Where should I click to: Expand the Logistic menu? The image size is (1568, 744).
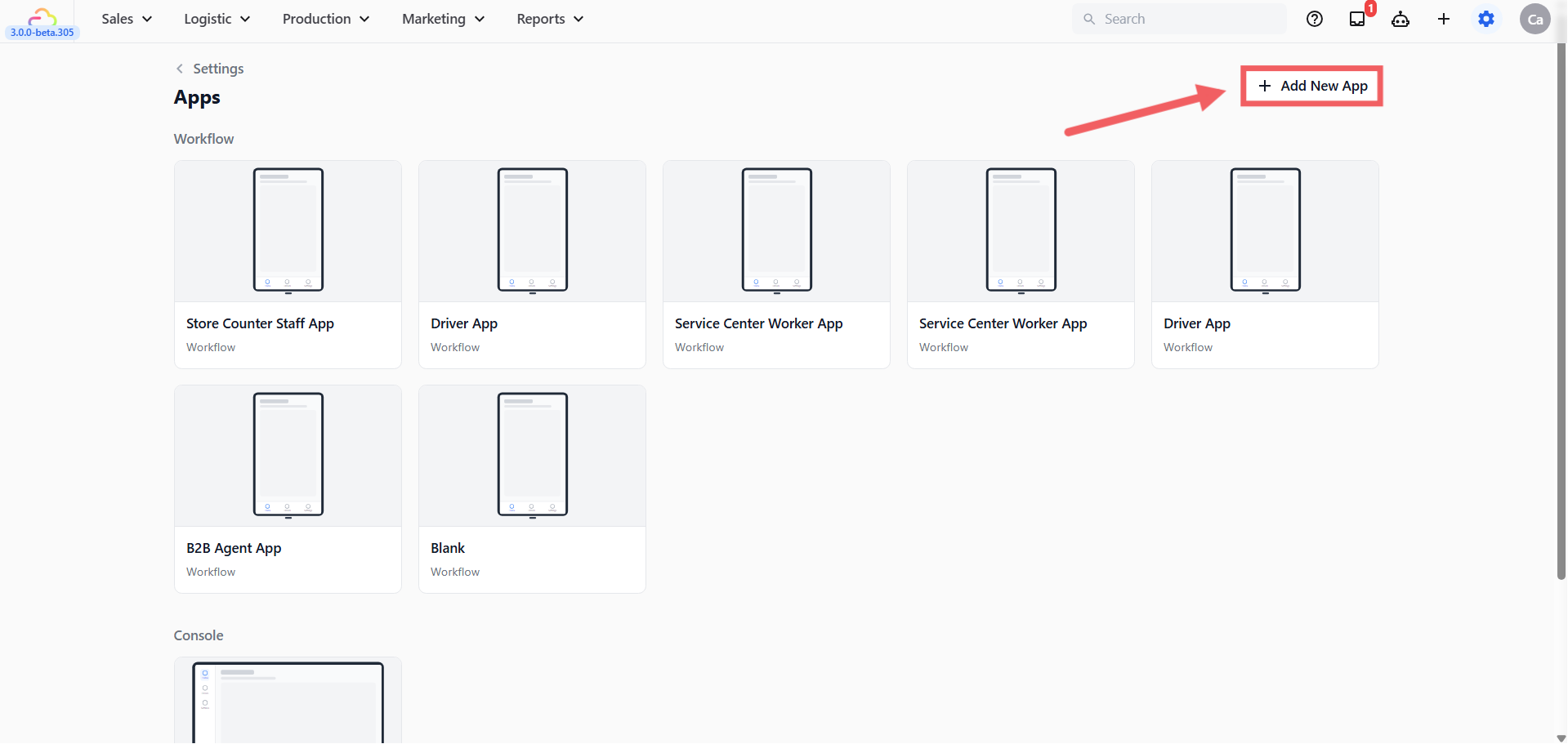tap(217, 19)
